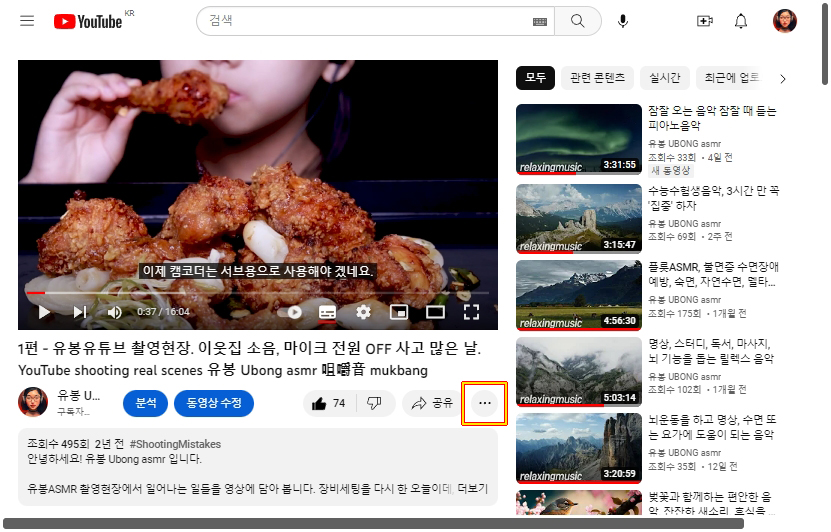The width and height of the screenshot is (831, 532).
Task: Toggle autoplay switch in player
Action: [290, 312]
